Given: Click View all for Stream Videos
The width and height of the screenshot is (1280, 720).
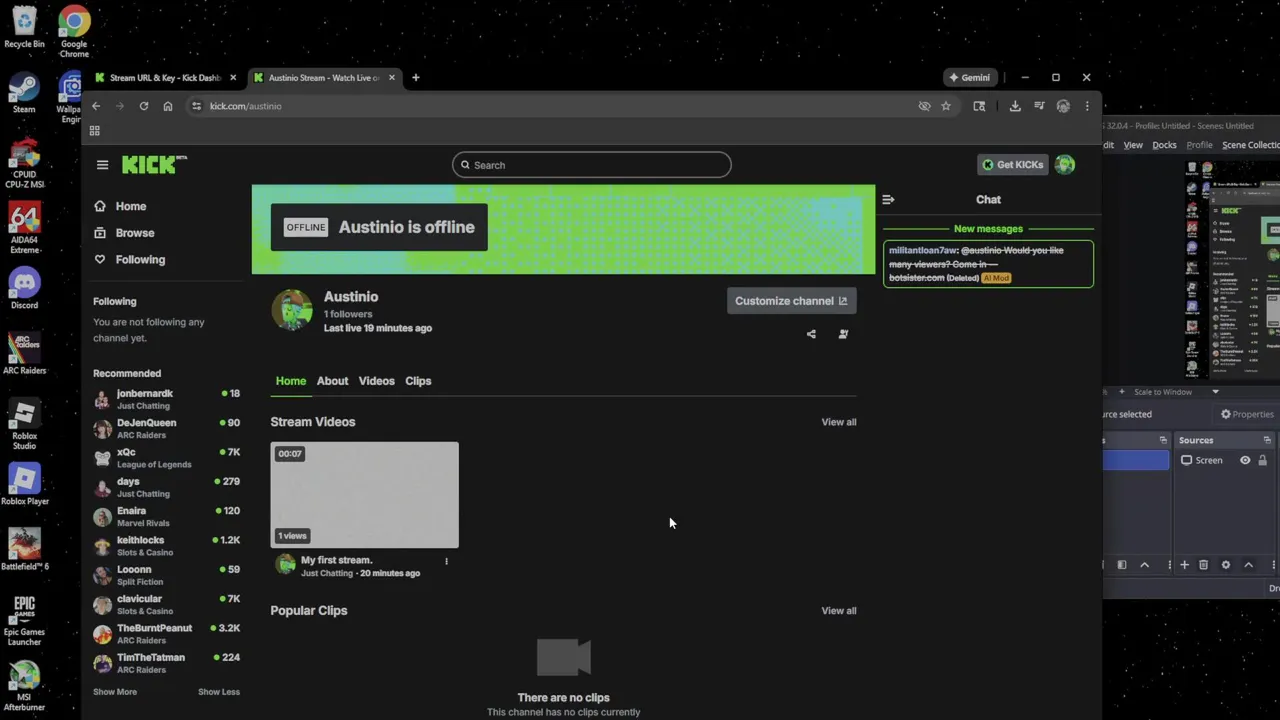Looking at the screenshot, I should (839, 422).
